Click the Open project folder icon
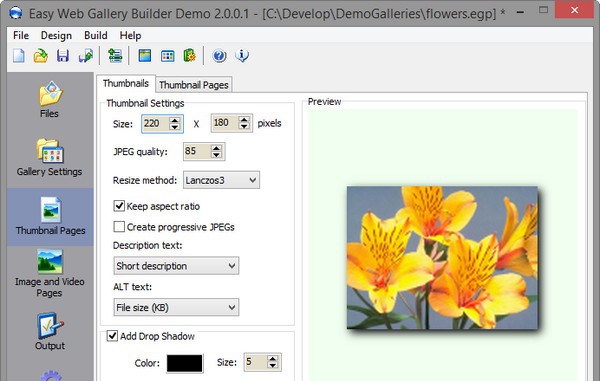600x381 pixels. tap(41, 56)
